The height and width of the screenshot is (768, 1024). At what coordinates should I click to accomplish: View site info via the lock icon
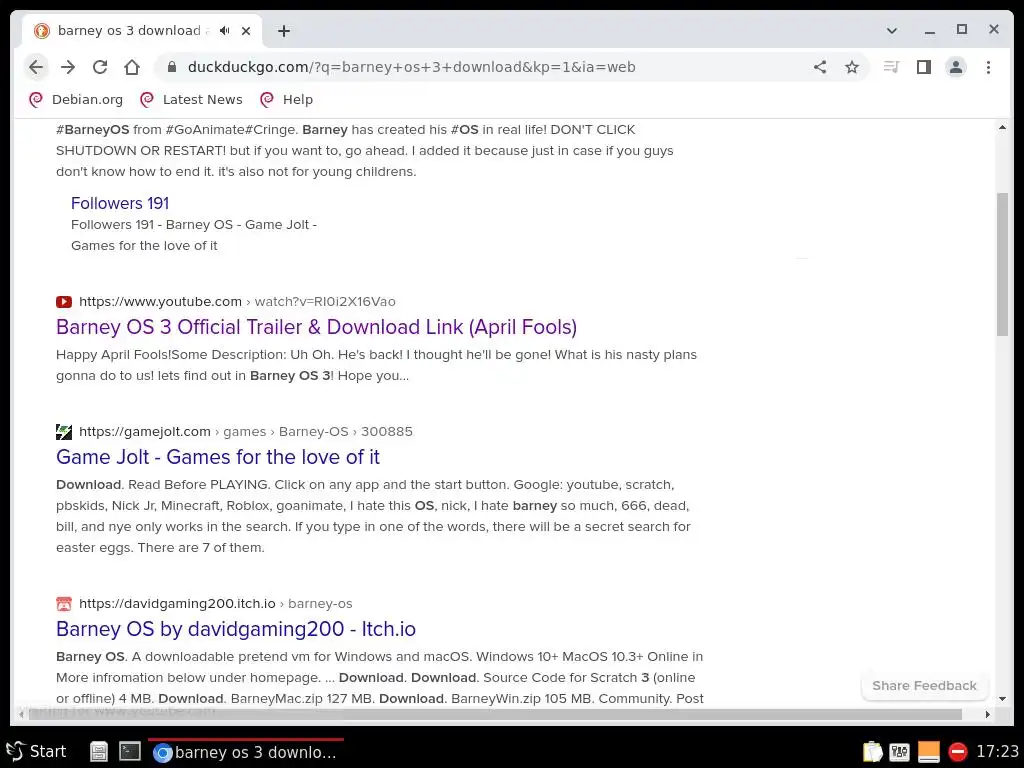[172, 67]
